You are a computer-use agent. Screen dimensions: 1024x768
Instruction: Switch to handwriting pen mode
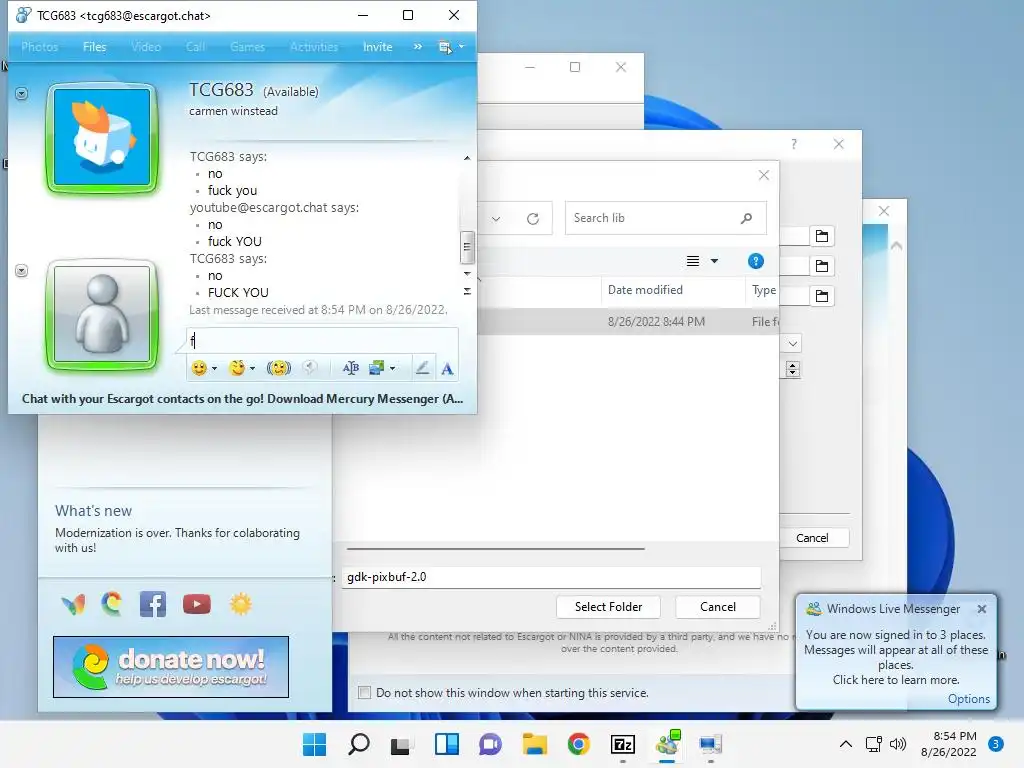pos(423,368)
